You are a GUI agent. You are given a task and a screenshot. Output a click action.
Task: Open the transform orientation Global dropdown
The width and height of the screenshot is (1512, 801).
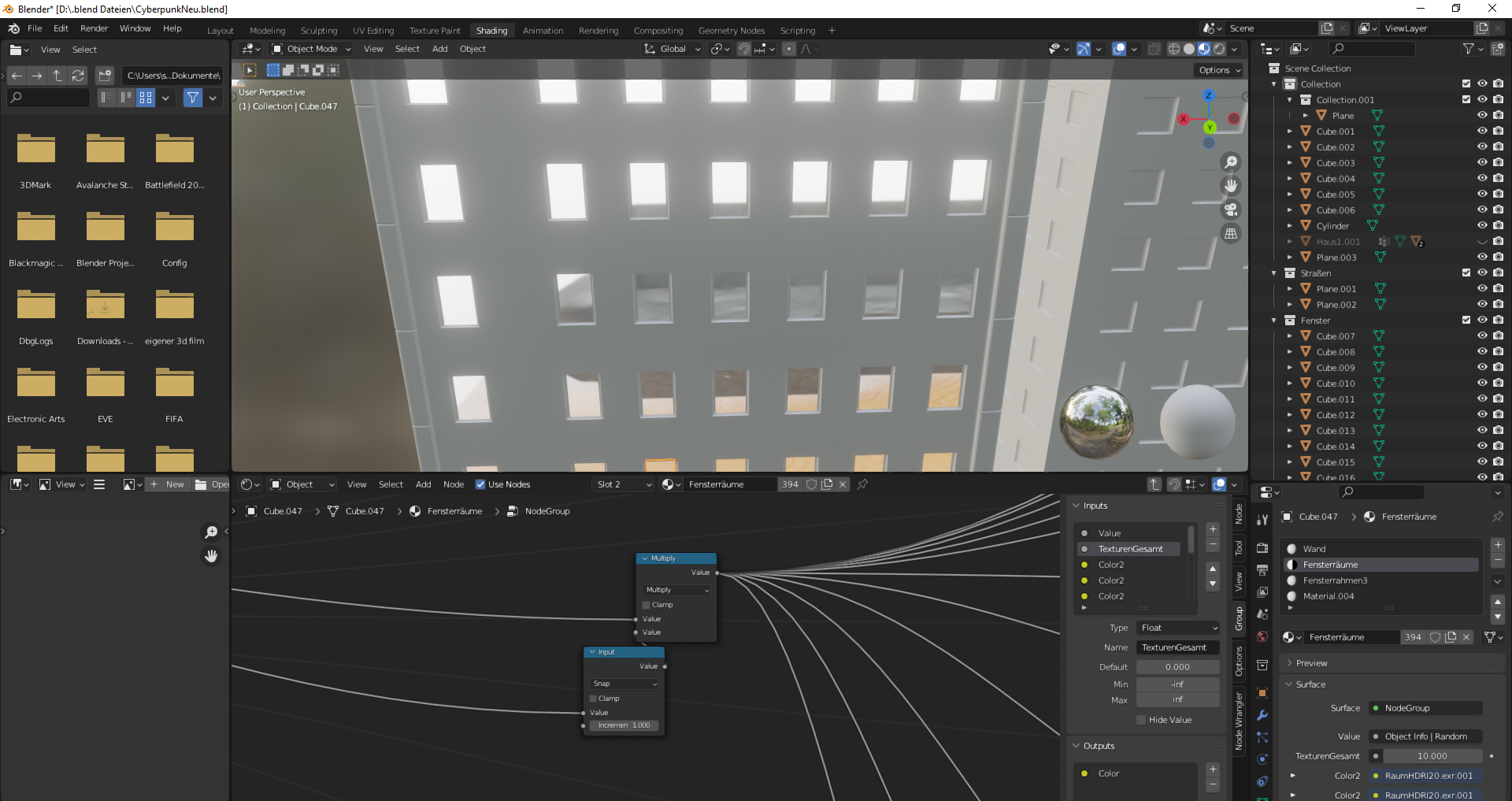[671, 49]
